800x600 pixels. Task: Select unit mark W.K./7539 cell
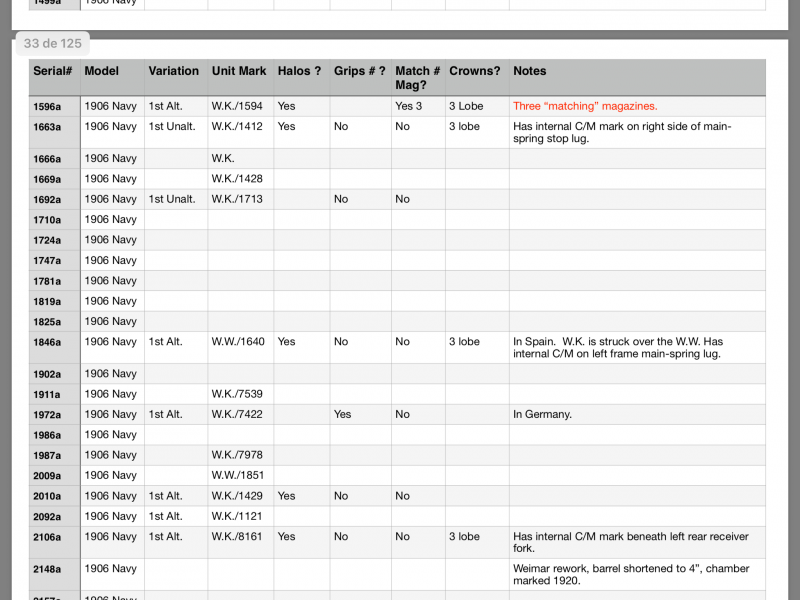click(238, 394)
